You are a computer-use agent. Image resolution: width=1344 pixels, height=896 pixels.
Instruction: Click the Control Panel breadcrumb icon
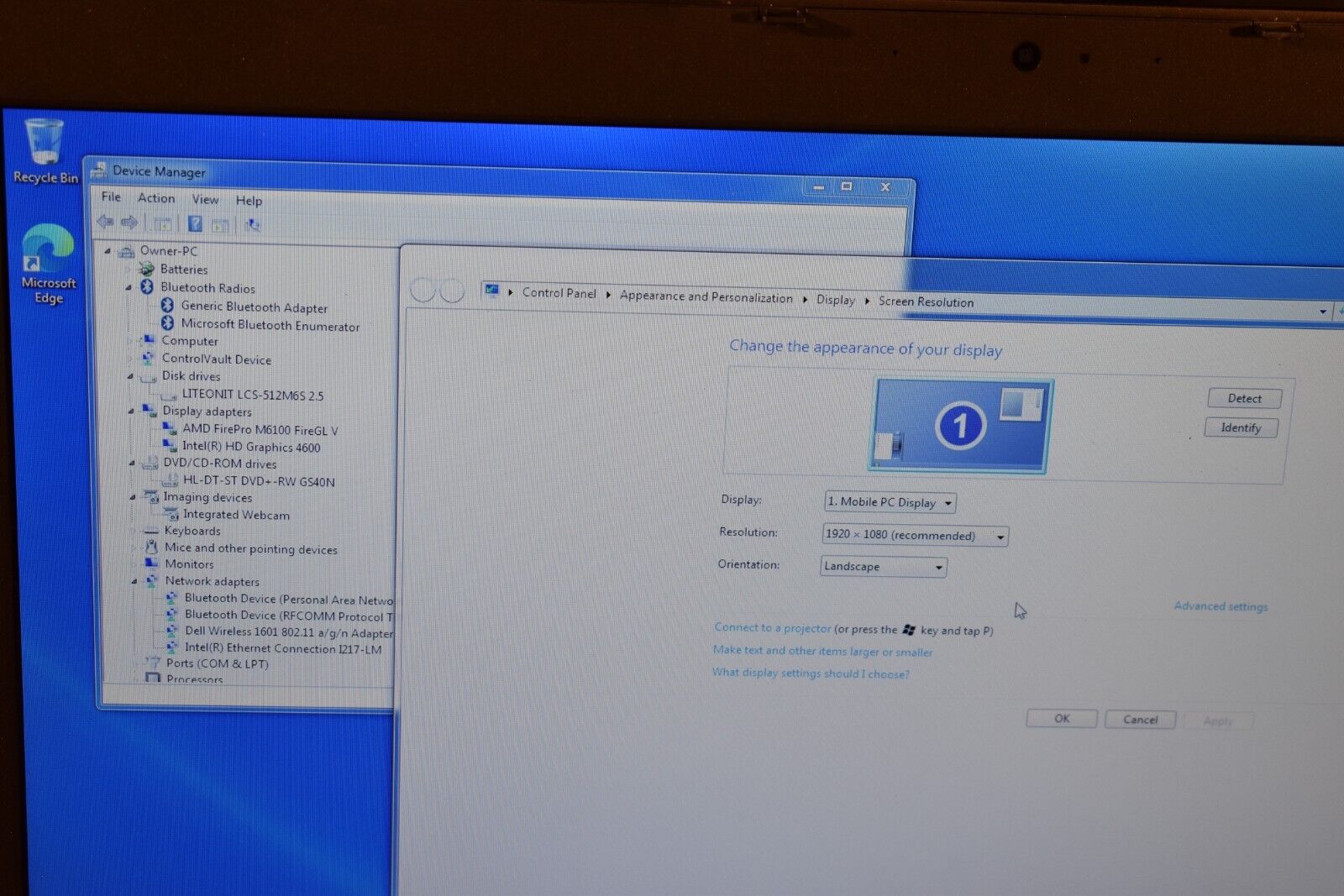(492, 291)
